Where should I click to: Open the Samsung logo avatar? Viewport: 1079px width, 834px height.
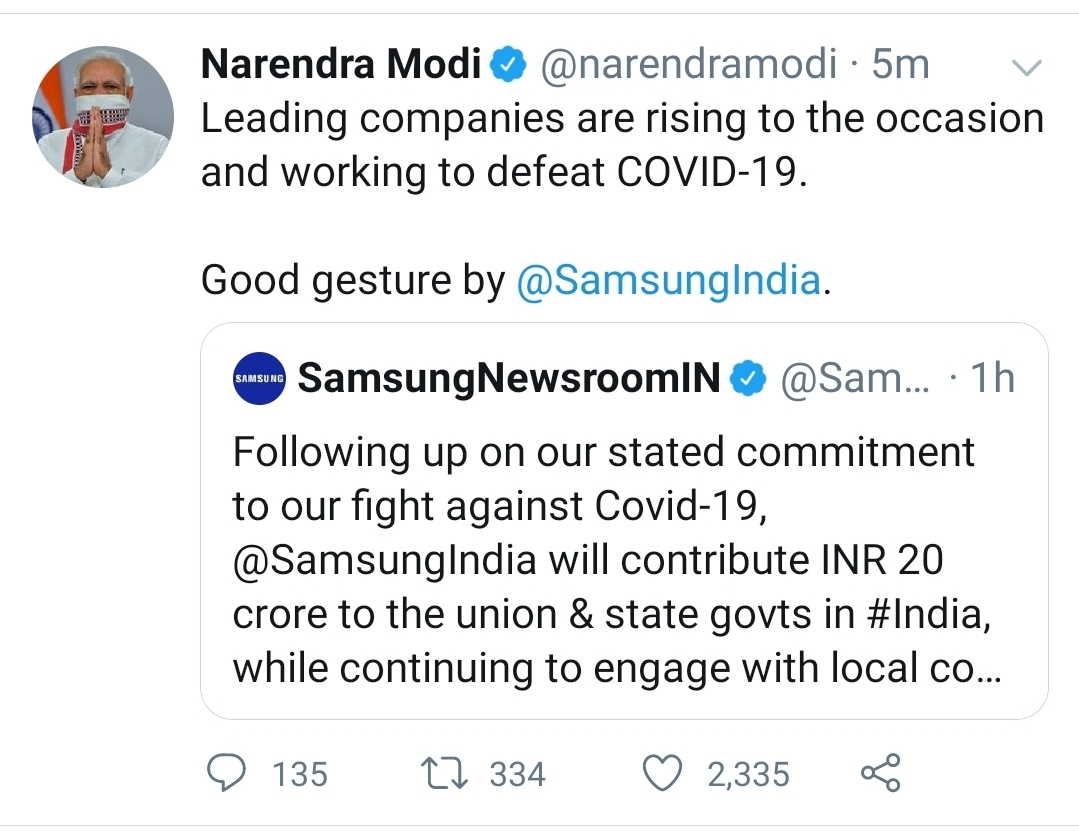259,378
